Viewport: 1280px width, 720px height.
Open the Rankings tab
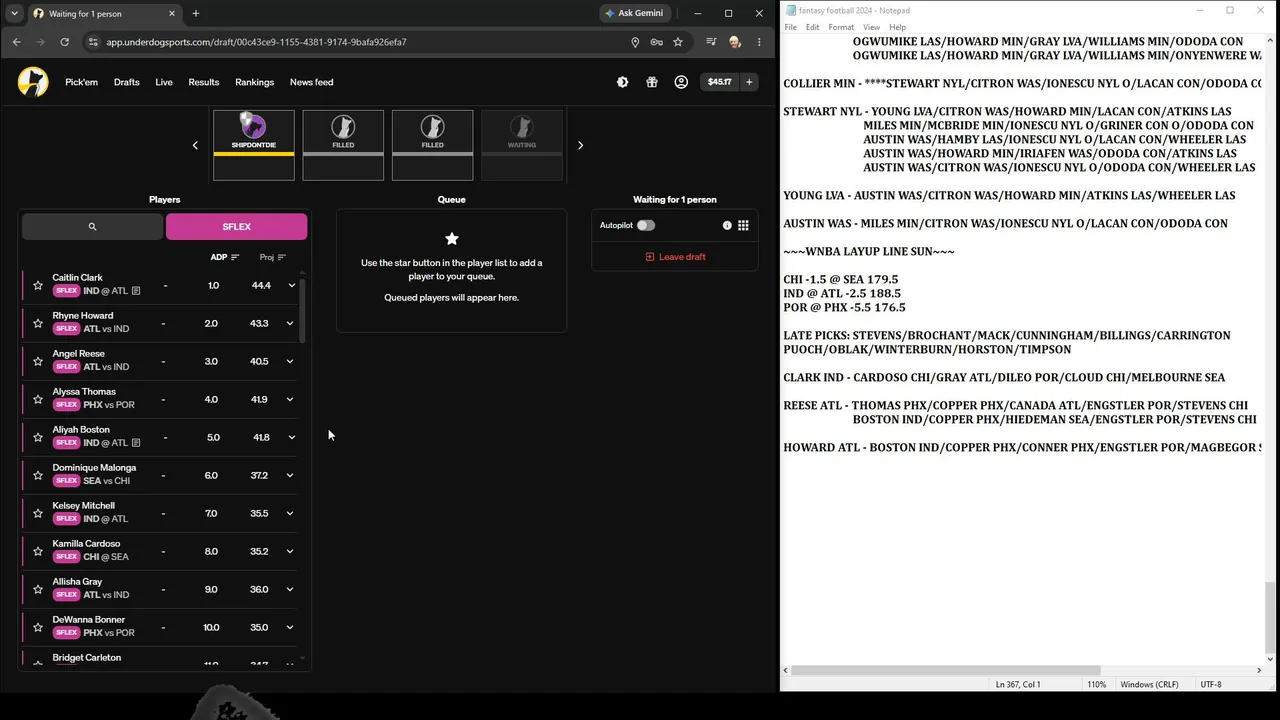(x=254, y=82)
